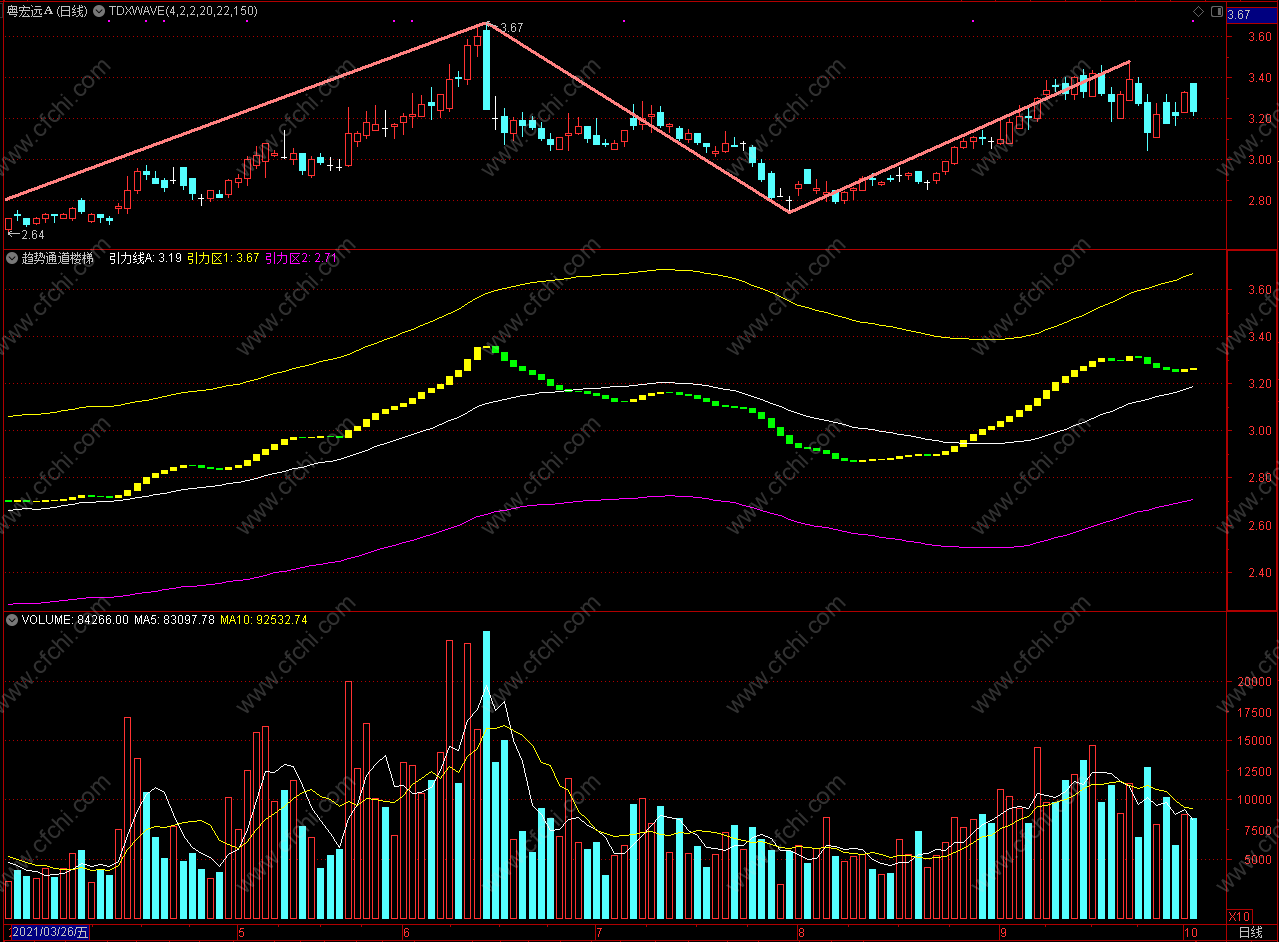This screenshot has width=1279, height=942.
Task: Click month 9 on the time axis
Action: [1002, 932]
